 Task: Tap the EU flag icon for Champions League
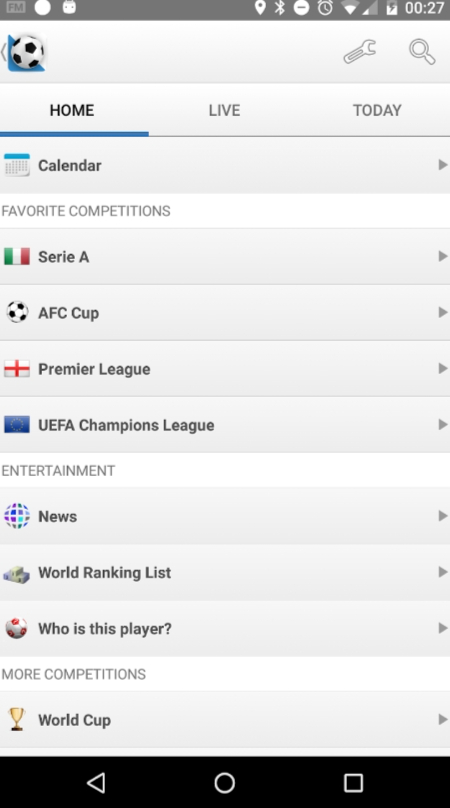tap(17, 425)
